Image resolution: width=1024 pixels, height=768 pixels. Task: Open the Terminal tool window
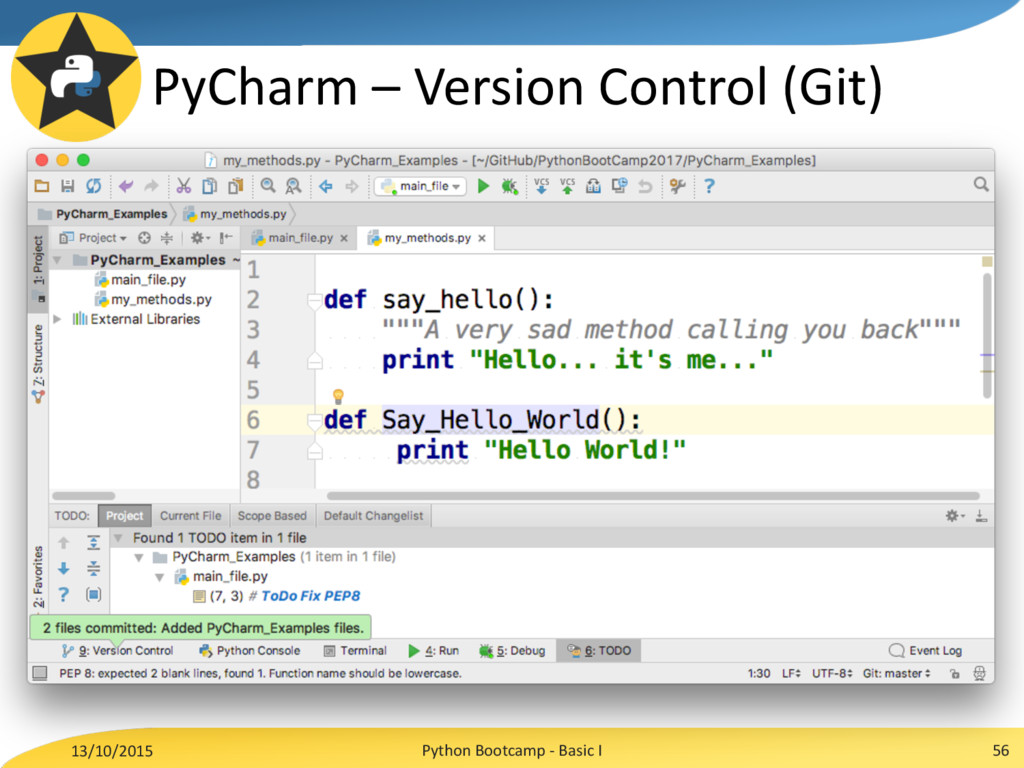click(355, 651)
